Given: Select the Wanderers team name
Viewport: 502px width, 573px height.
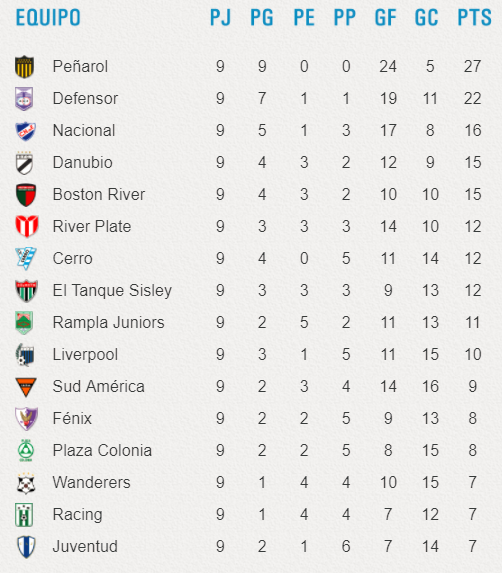Looking at the screenshot, I should 91,482.
